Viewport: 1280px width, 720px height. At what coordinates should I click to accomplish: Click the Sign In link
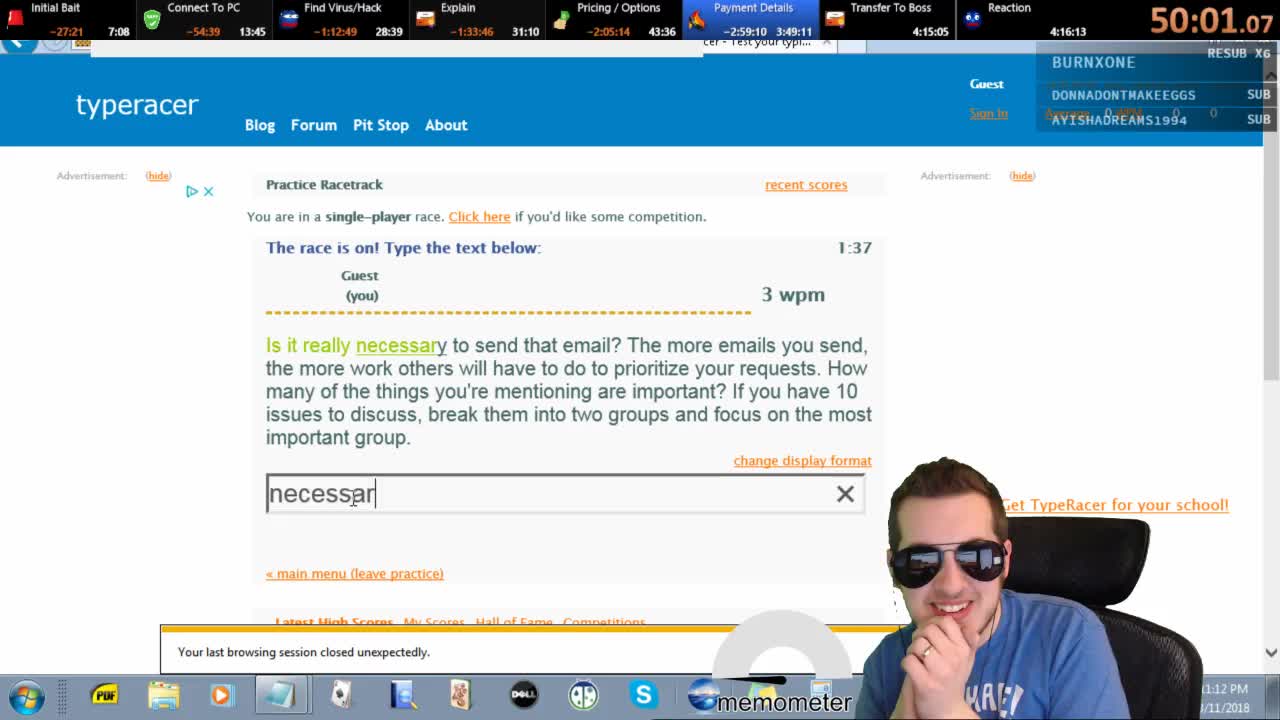click(x=988, y=113)
